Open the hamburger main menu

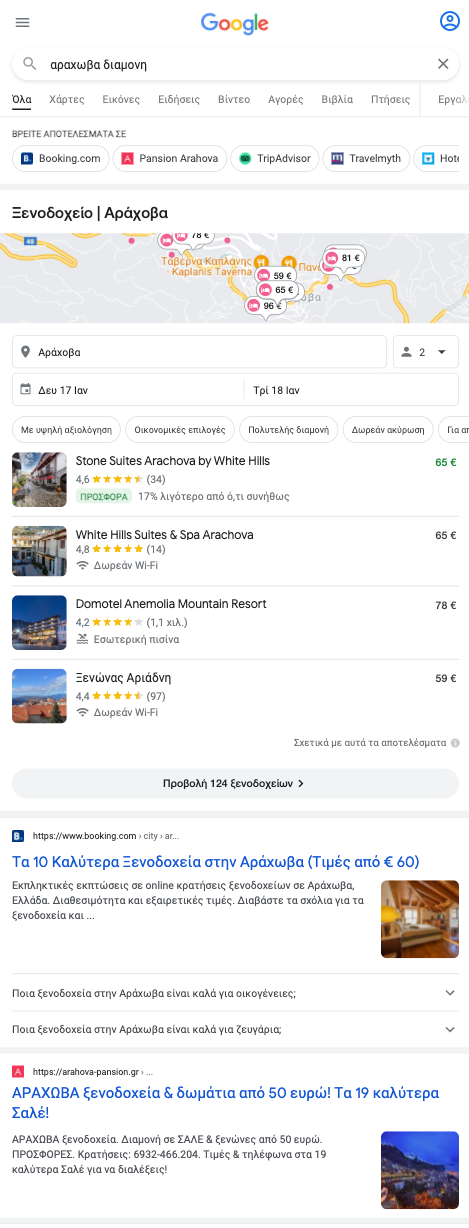pos(23,22)
